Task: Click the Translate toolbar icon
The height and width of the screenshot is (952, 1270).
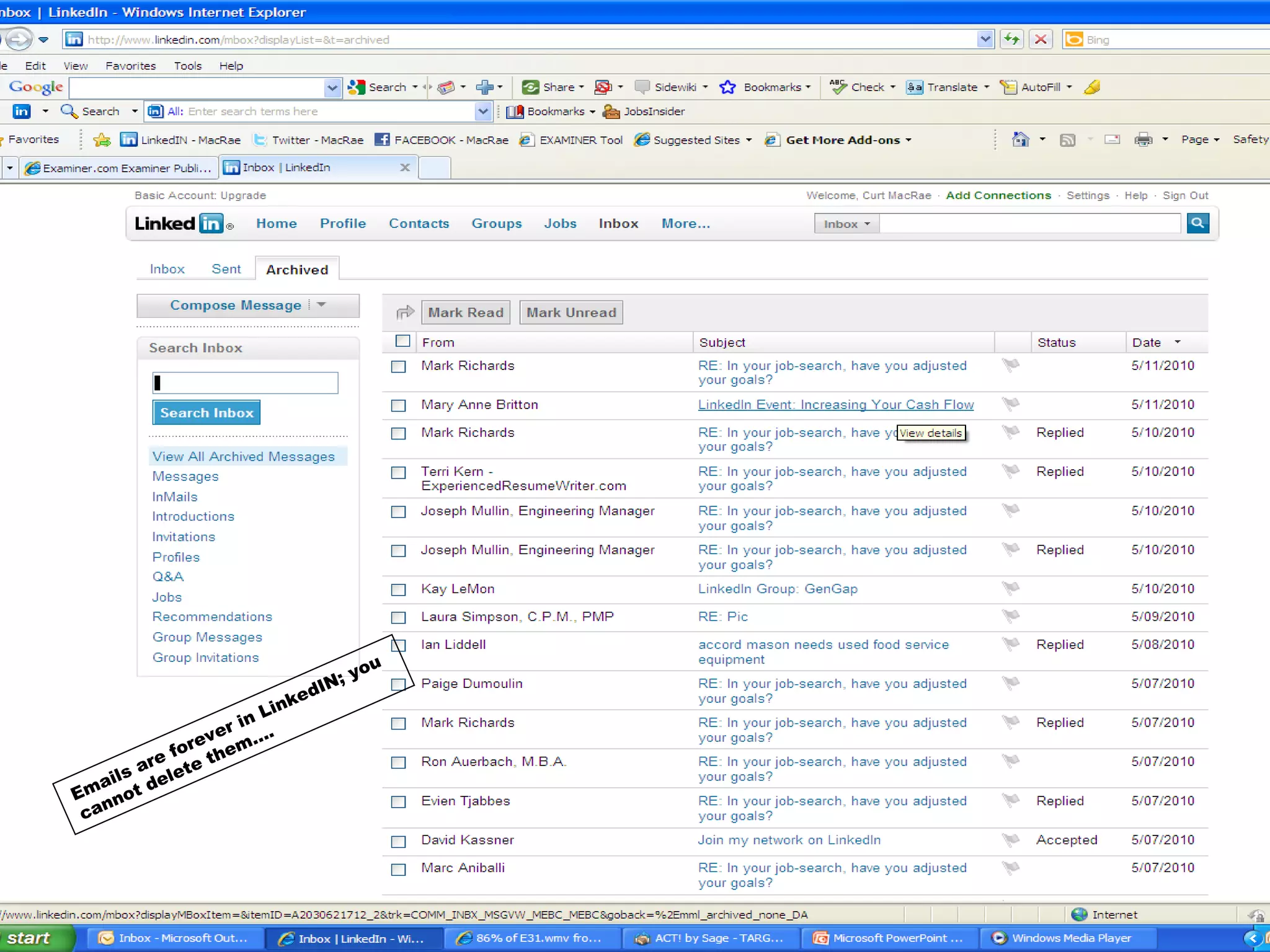Action: [x=915, y=87]
